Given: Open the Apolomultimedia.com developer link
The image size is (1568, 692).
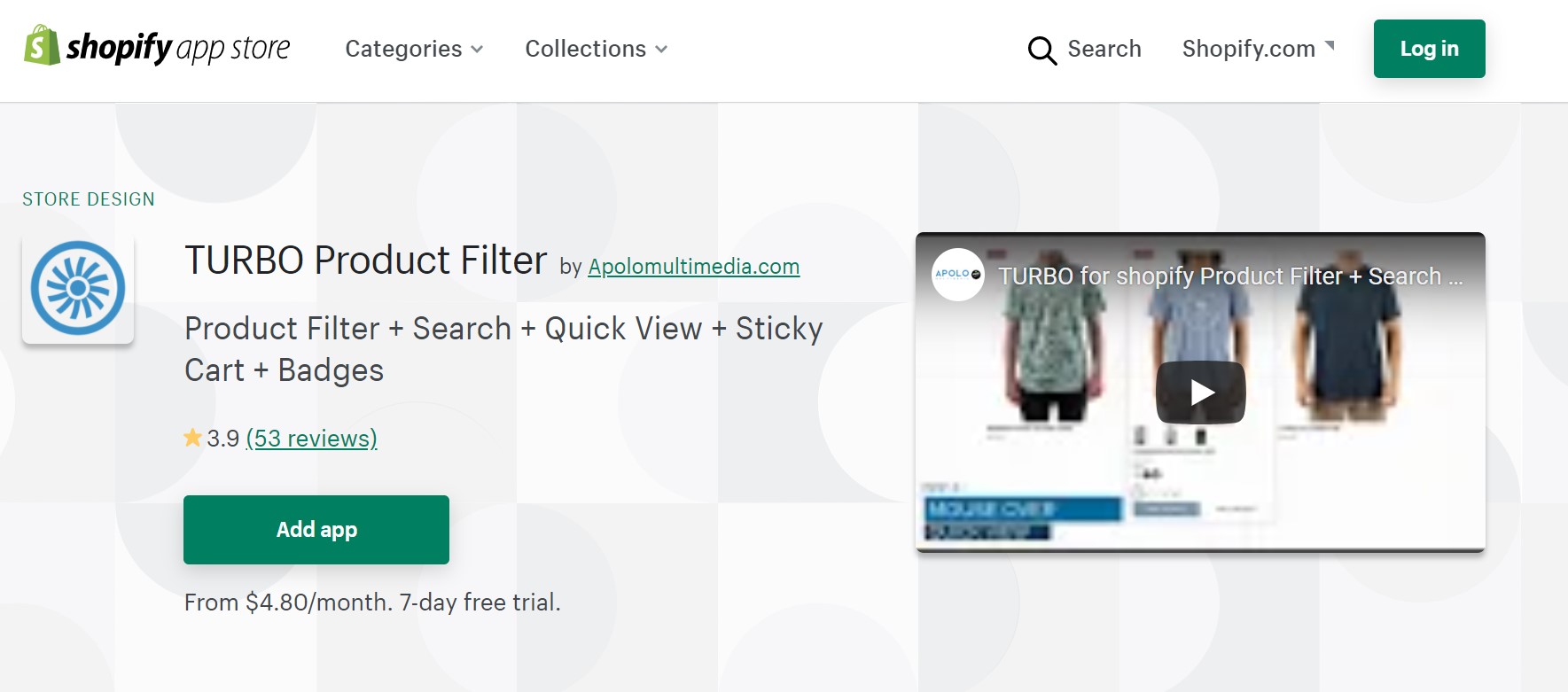Looking at the screenshot, I should (693, 267).
